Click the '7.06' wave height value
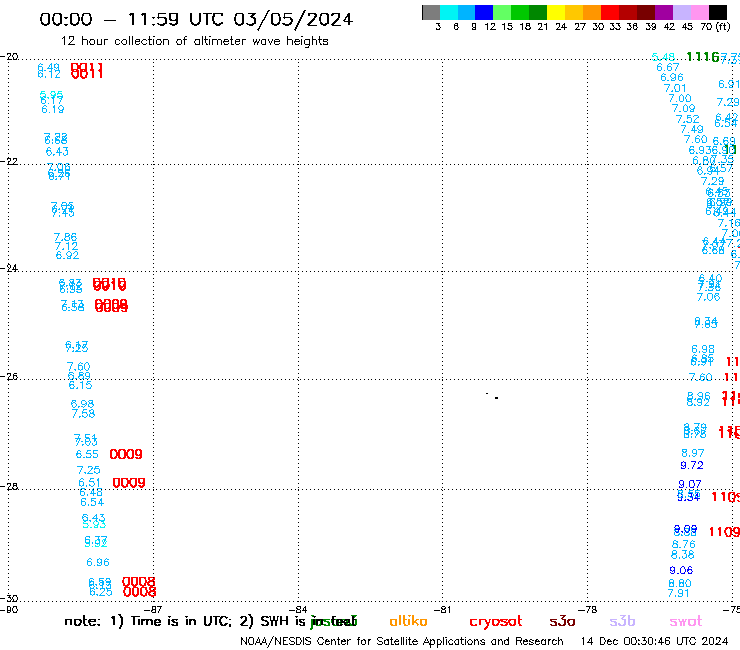Viewport: 740px width, 650px height. tap(708, 297)
